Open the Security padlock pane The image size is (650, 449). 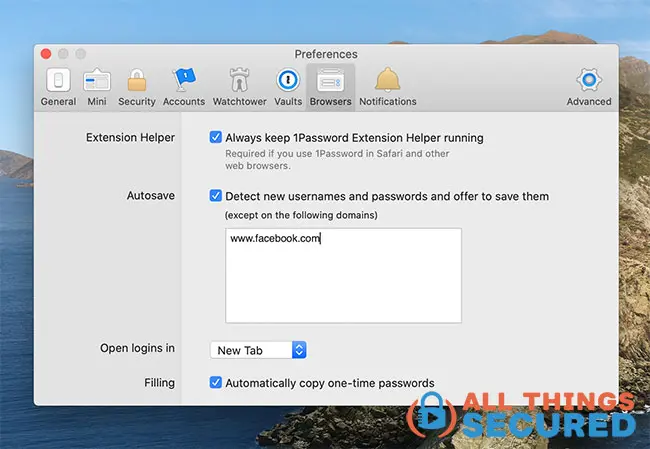[136, 87]
